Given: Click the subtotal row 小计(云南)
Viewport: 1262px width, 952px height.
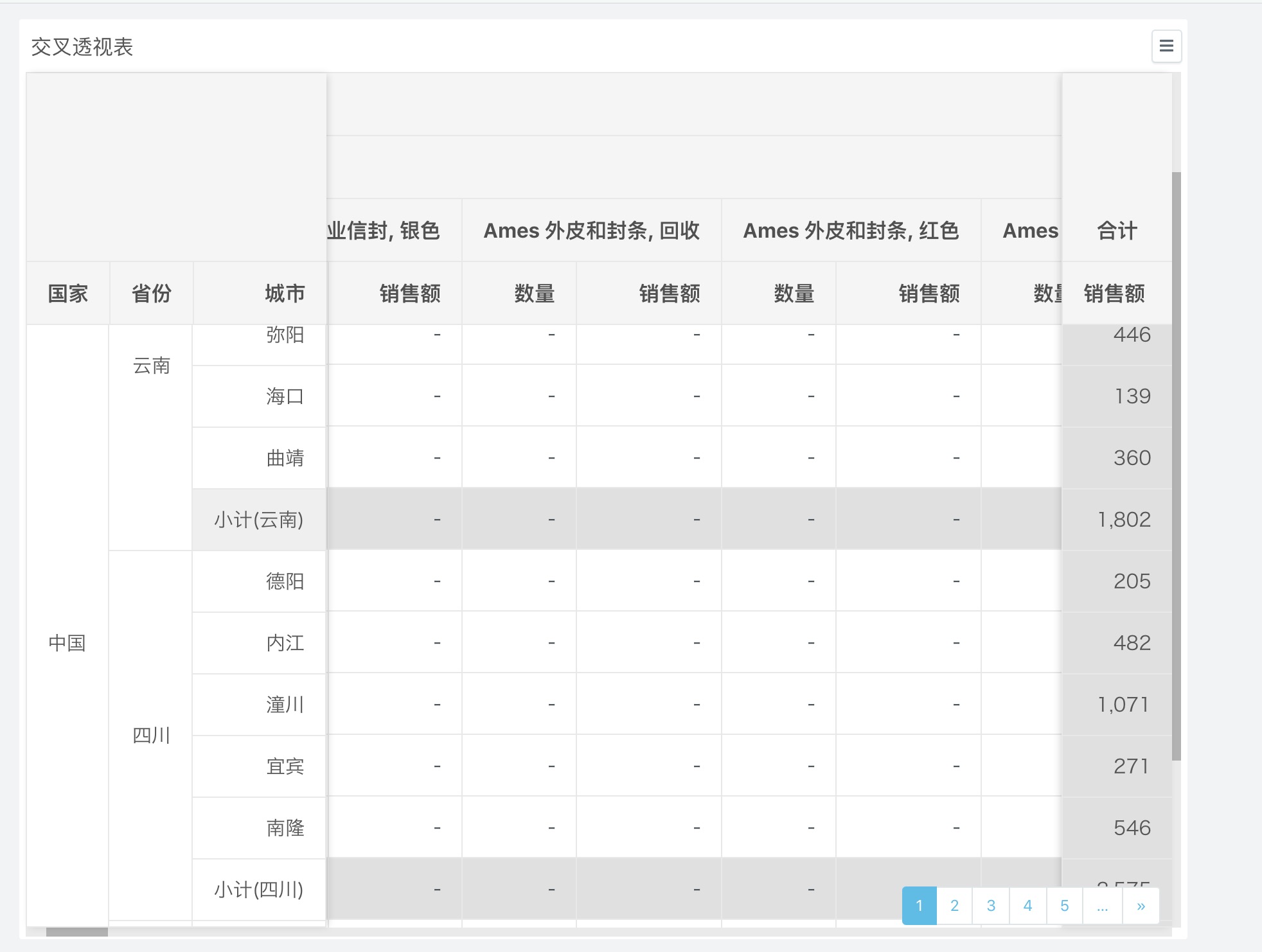Looking at the screenshot, I should (x=259, y=520).
